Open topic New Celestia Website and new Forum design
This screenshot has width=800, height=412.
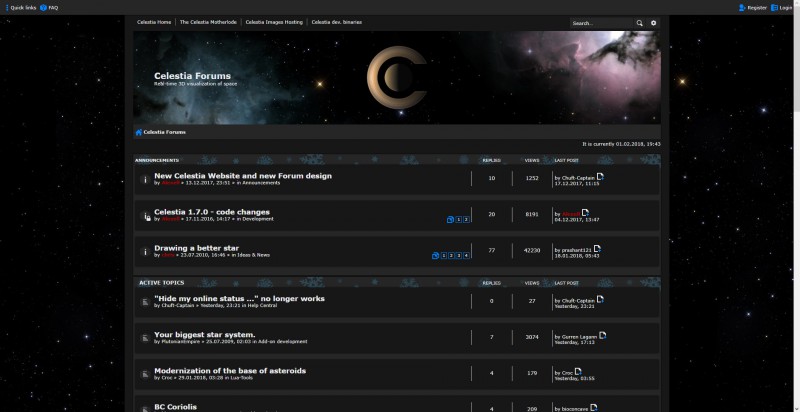click(x=243, y=176)
